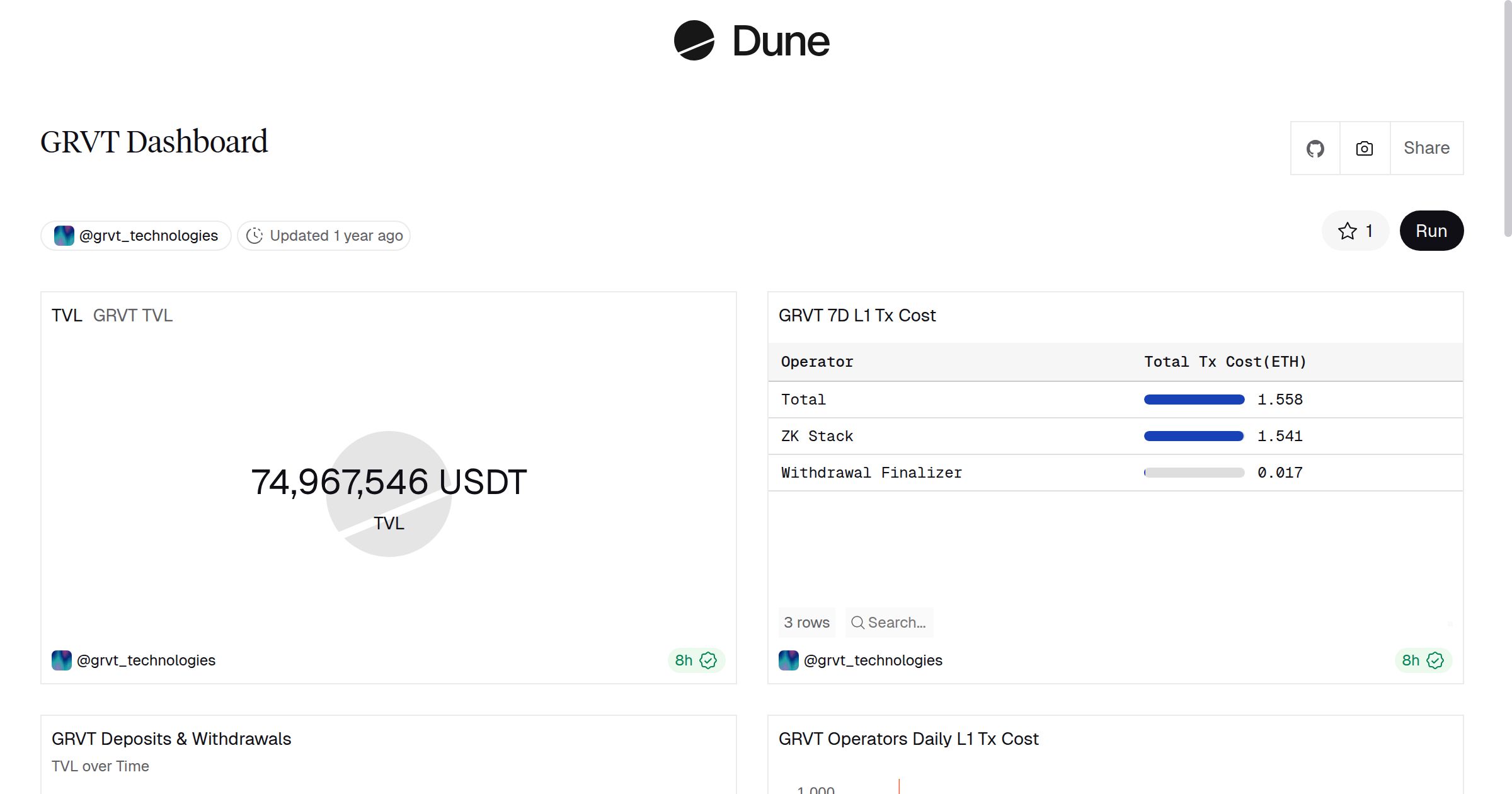Click the Dune logo icon
The image size is (1512, 794).
(x=694, y=41)
